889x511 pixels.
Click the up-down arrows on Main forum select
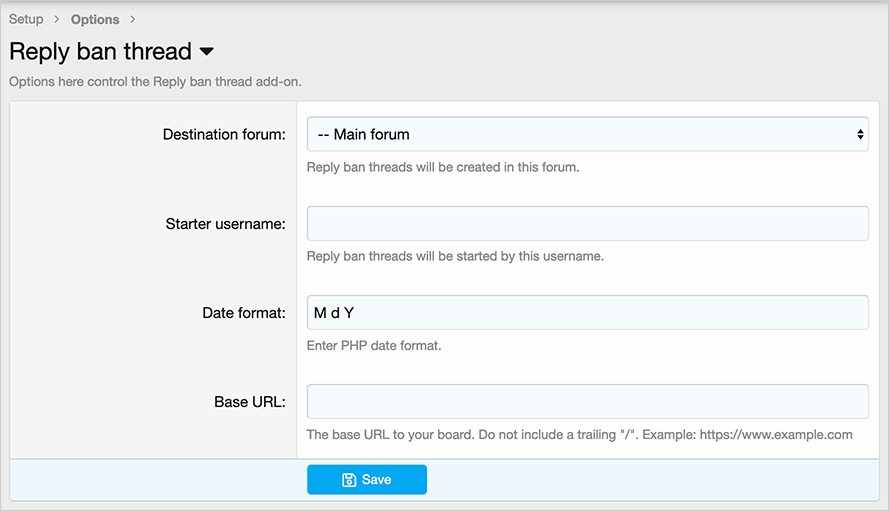coord(860,134)
